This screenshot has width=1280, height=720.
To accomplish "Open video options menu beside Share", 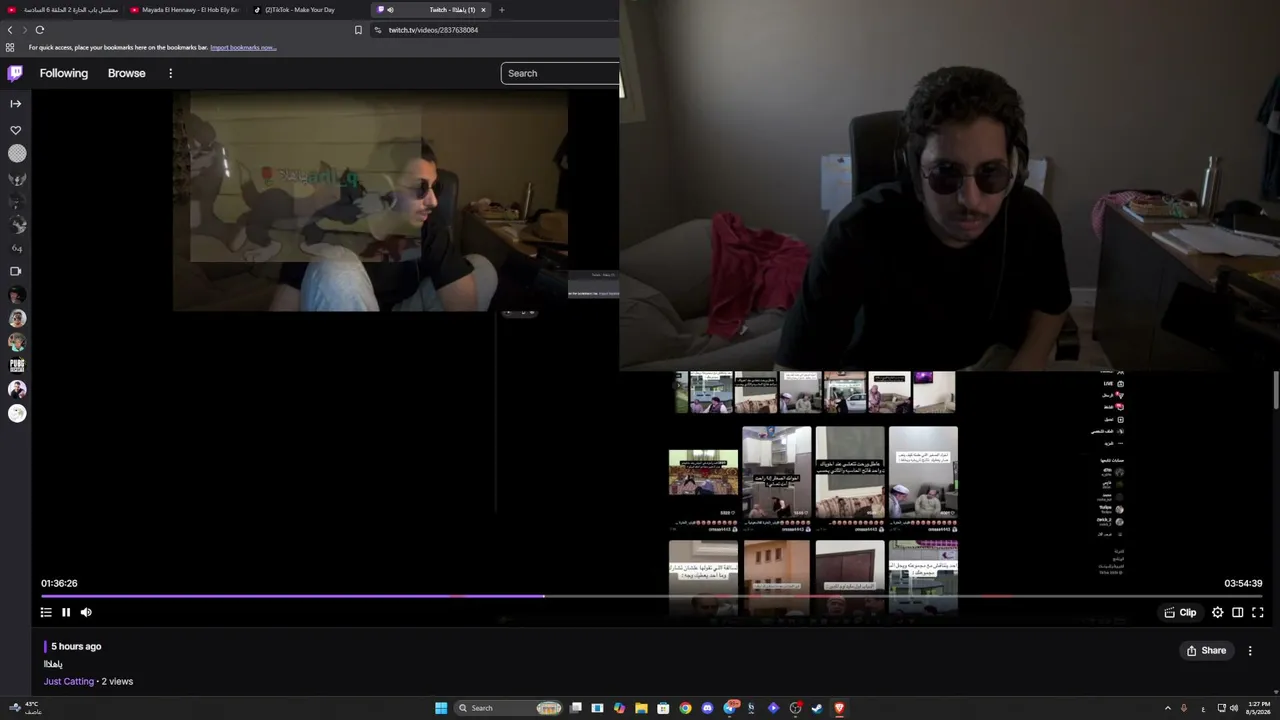I will pos(1250,650).
